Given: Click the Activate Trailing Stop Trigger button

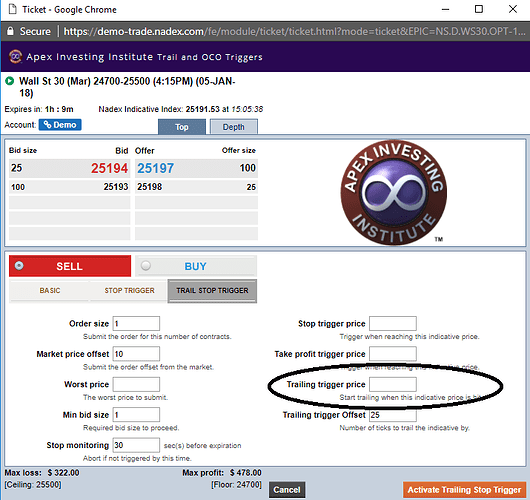Looking at the screenshot, I should tap(464, 490).
